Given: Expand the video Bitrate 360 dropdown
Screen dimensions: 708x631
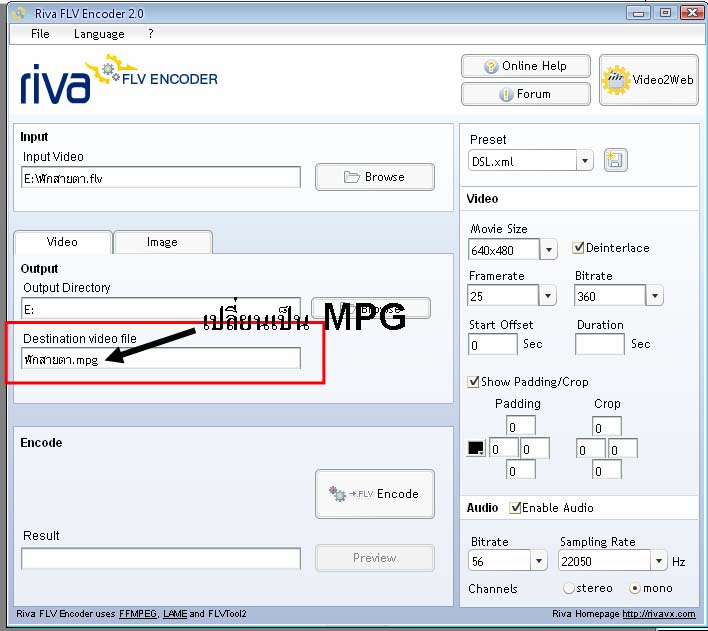Looking at the screenshot, I should point(655,296).
